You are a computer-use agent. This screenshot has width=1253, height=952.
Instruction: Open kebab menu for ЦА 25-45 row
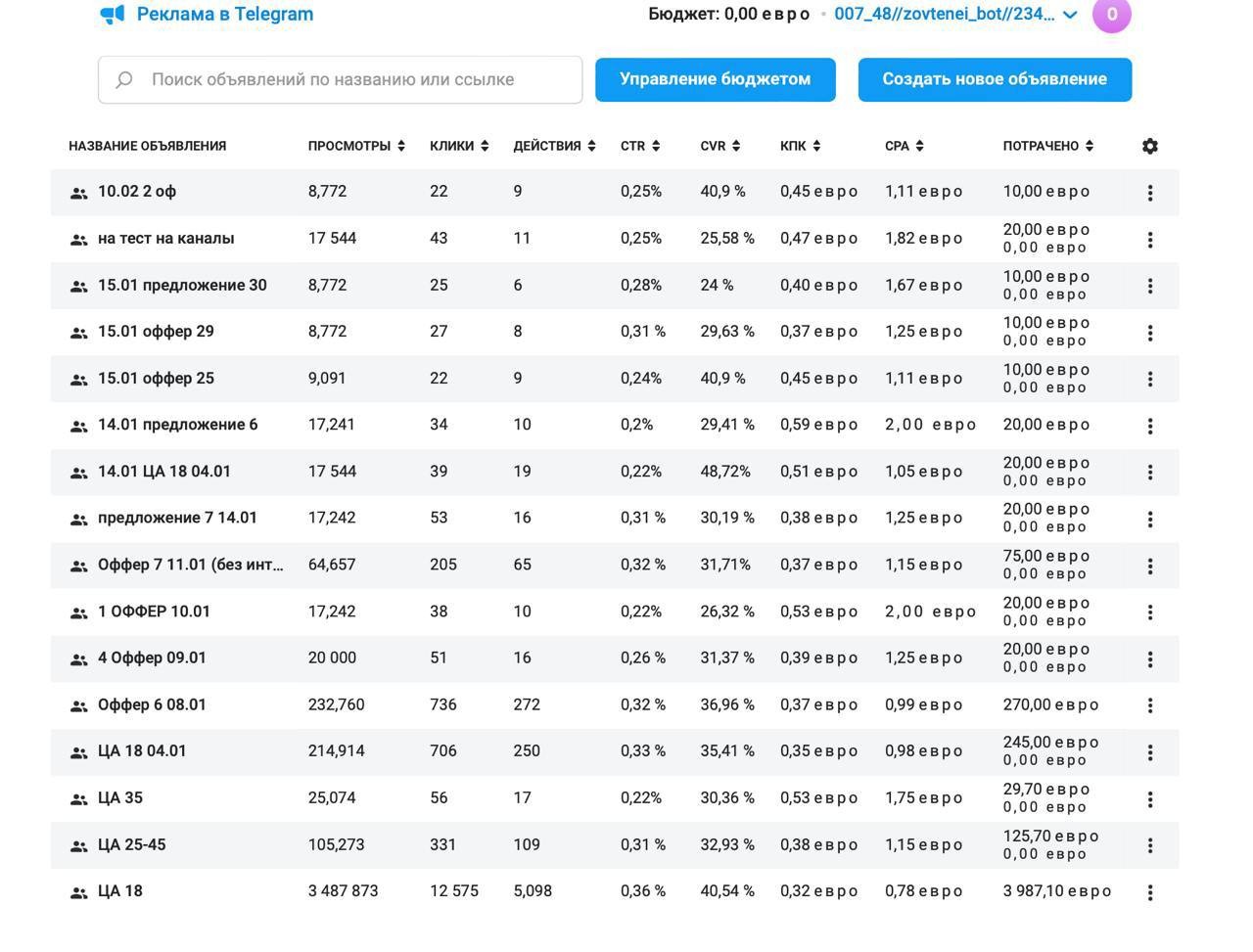1150,845
